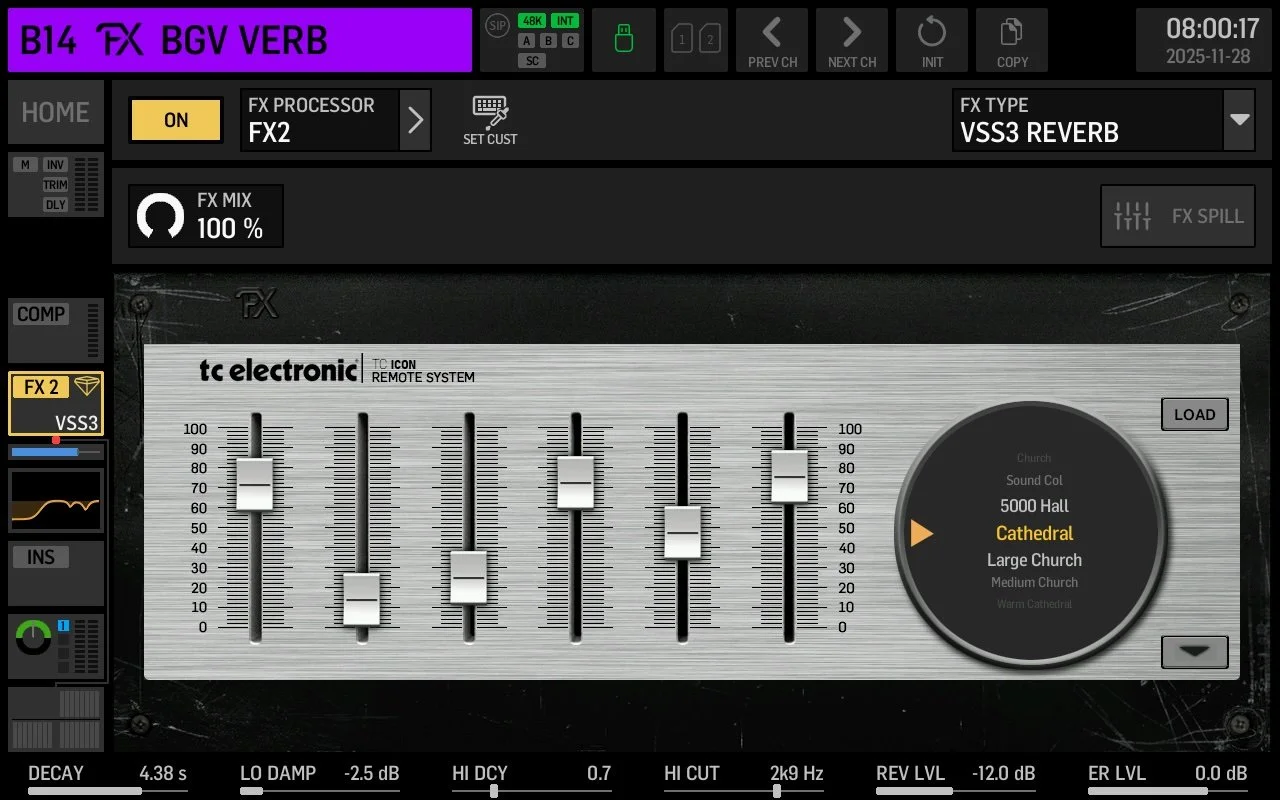The height and width of the screenshot is (800, 1280).
Task: Click the SET CUST keyboard icon
Action: 490,120
